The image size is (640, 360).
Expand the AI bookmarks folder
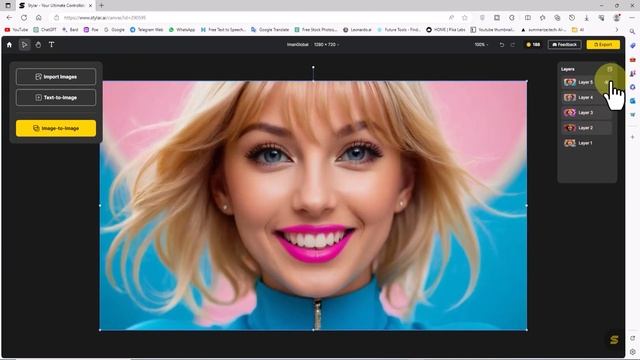(x=578, y=30)
